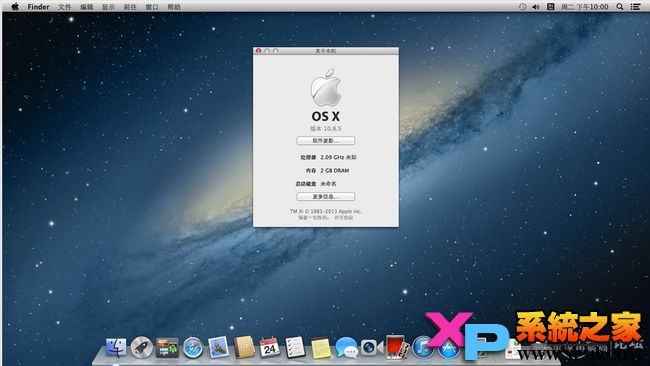Click the 软件更新… button
The width and height of the screenshot is (650, 366).
pyautogui.click(x=326, y=141)
